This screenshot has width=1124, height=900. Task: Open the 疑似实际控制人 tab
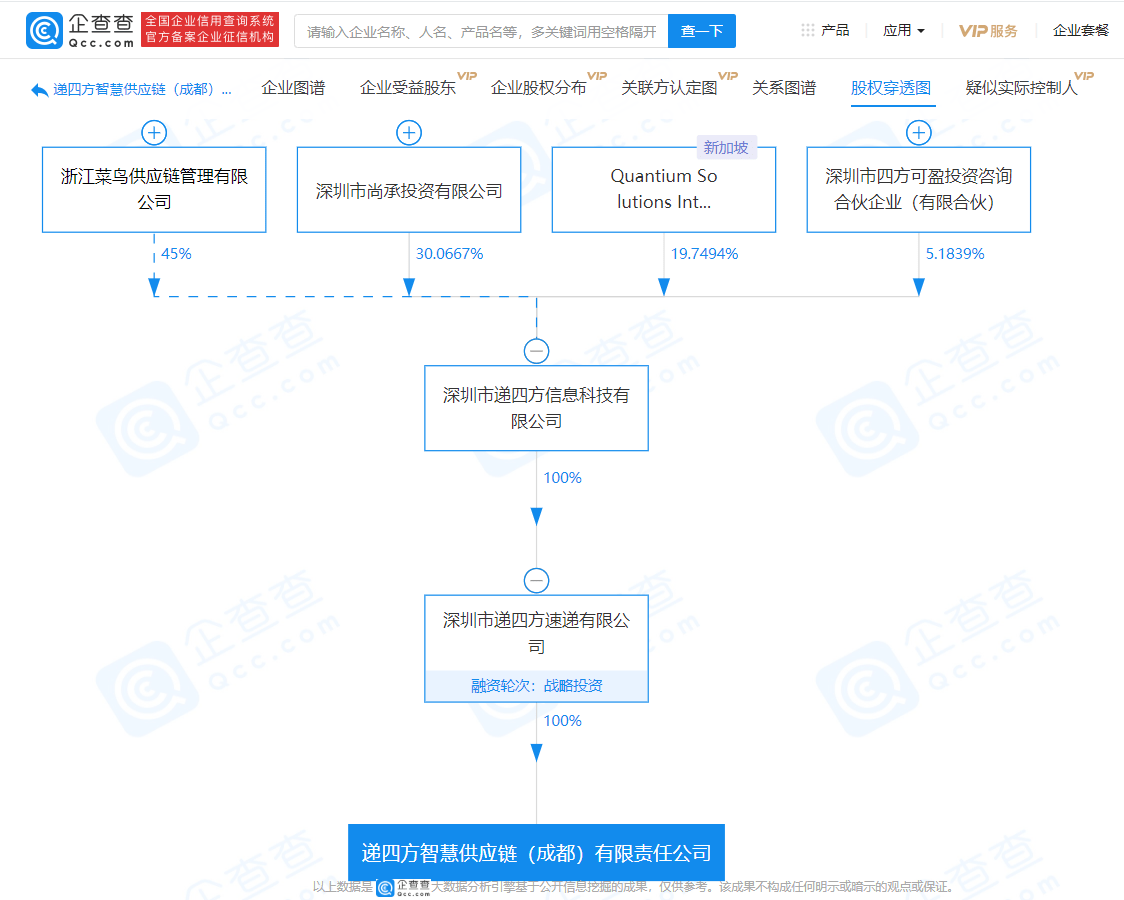tap(1021, 88)
